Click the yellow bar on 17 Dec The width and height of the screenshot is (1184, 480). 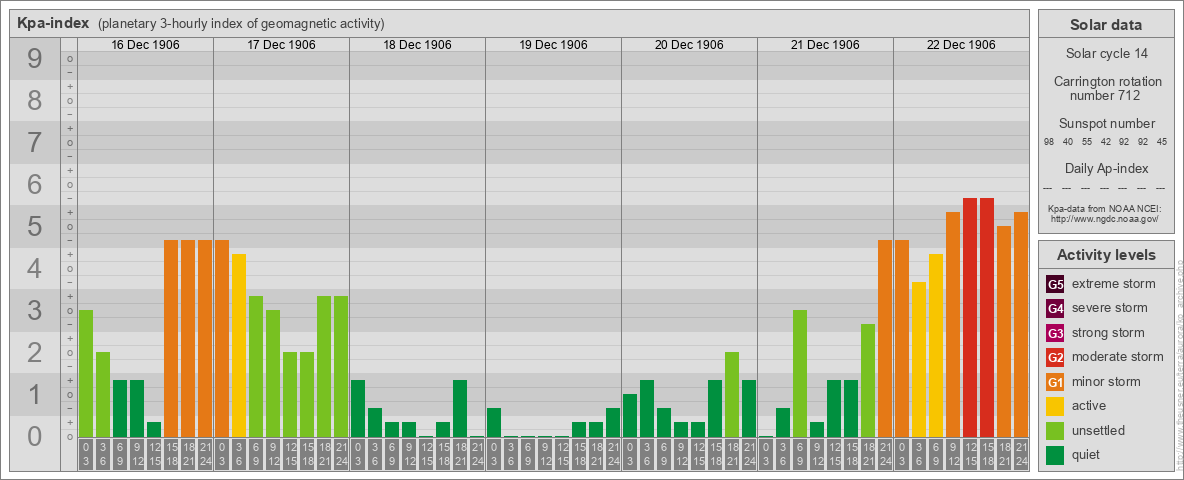point(239,345)
